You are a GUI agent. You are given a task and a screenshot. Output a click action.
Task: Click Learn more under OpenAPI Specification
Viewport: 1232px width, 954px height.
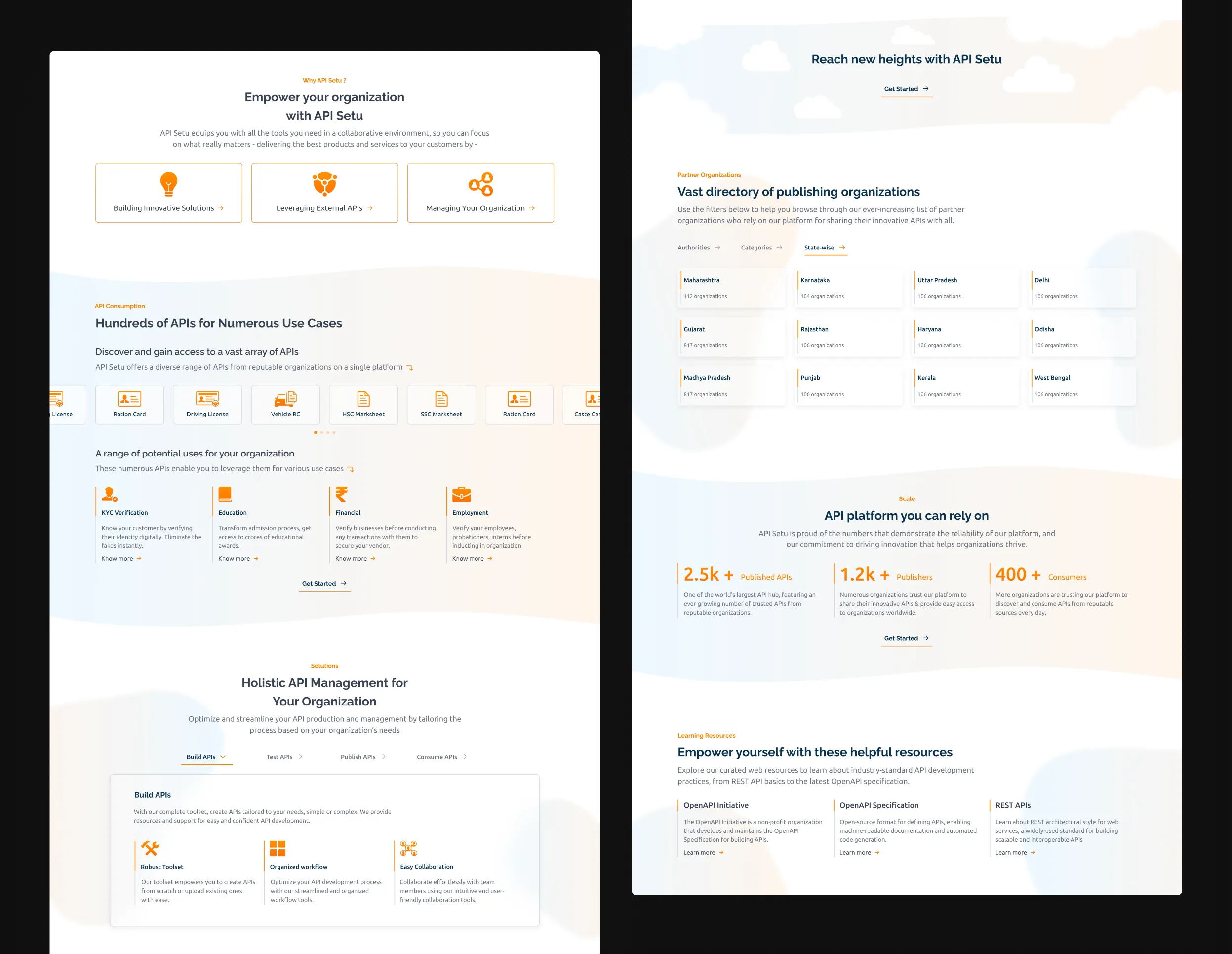tap(860, 853)
